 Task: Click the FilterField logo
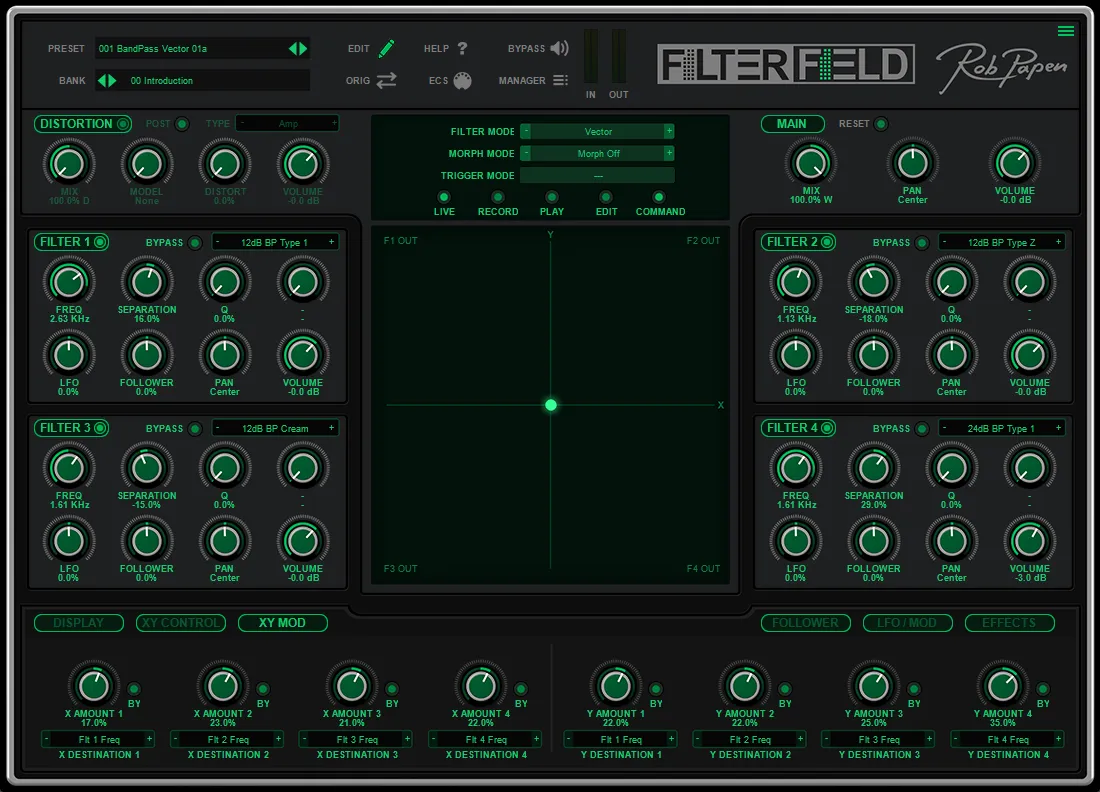point(786,65)
